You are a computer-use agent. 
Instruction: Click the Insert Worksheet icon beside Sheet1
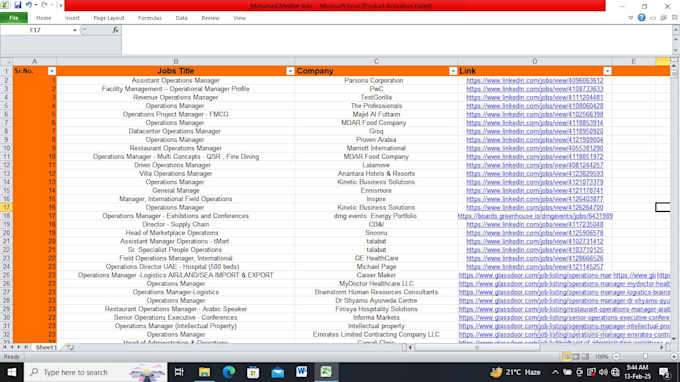(x=70, y=347)
